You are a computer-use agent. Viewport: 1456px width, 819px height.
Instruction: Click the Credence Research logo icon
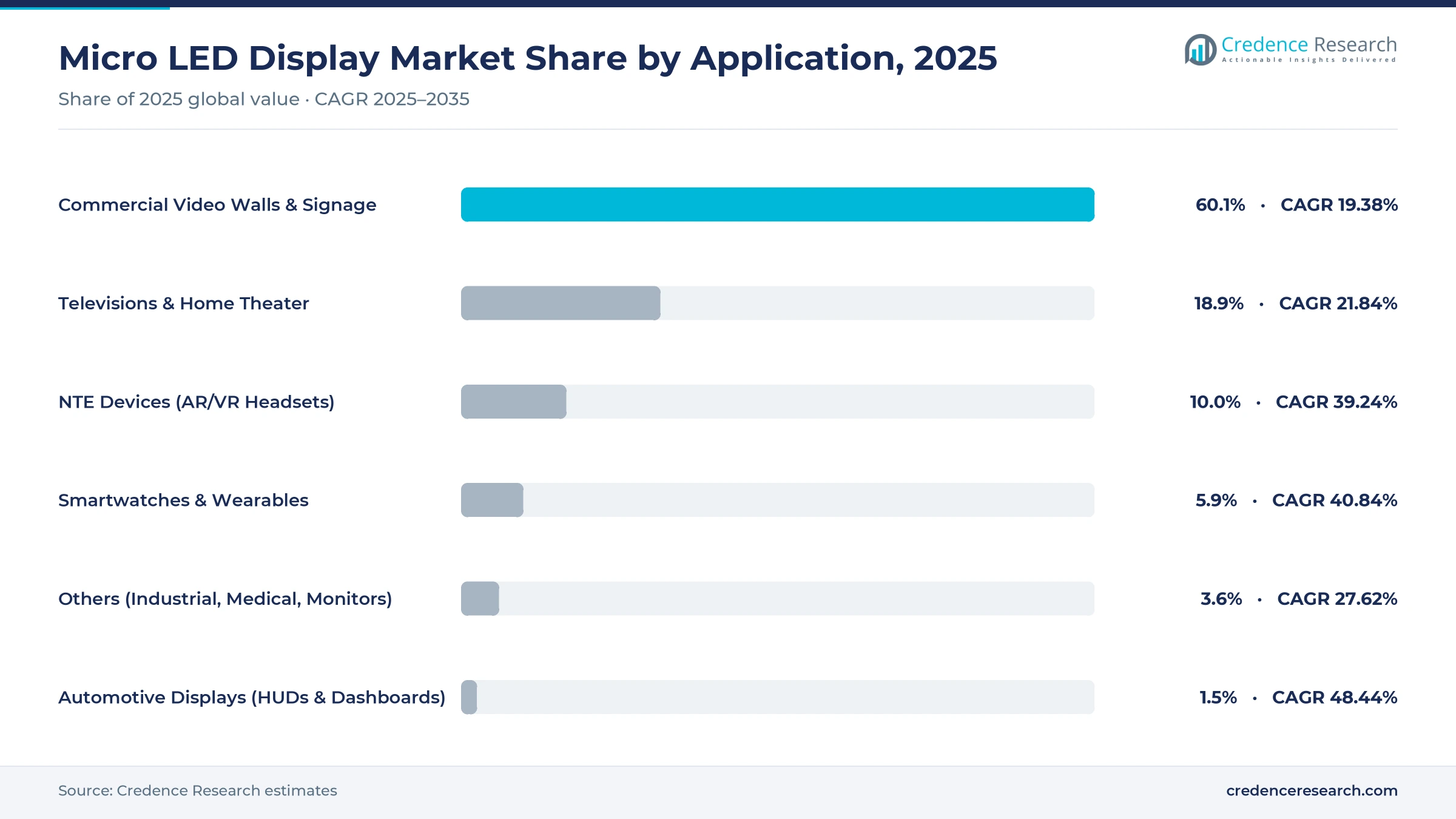[1201, 50]
